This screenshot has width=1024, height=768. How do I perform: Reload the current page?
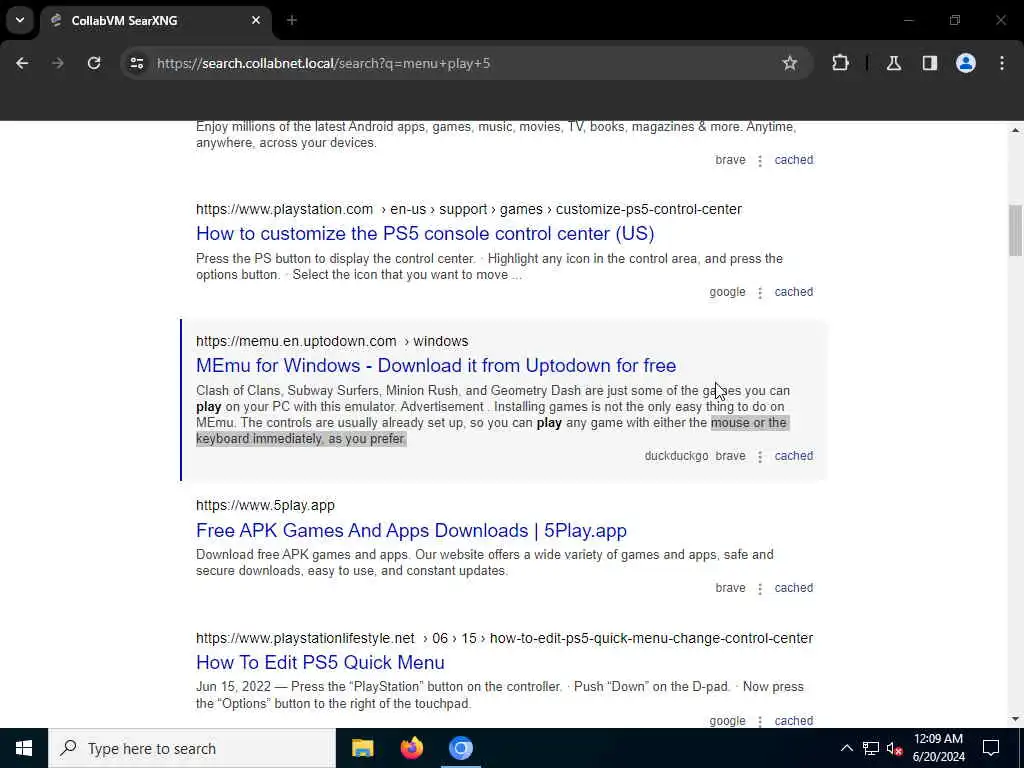tap(94, 63)
